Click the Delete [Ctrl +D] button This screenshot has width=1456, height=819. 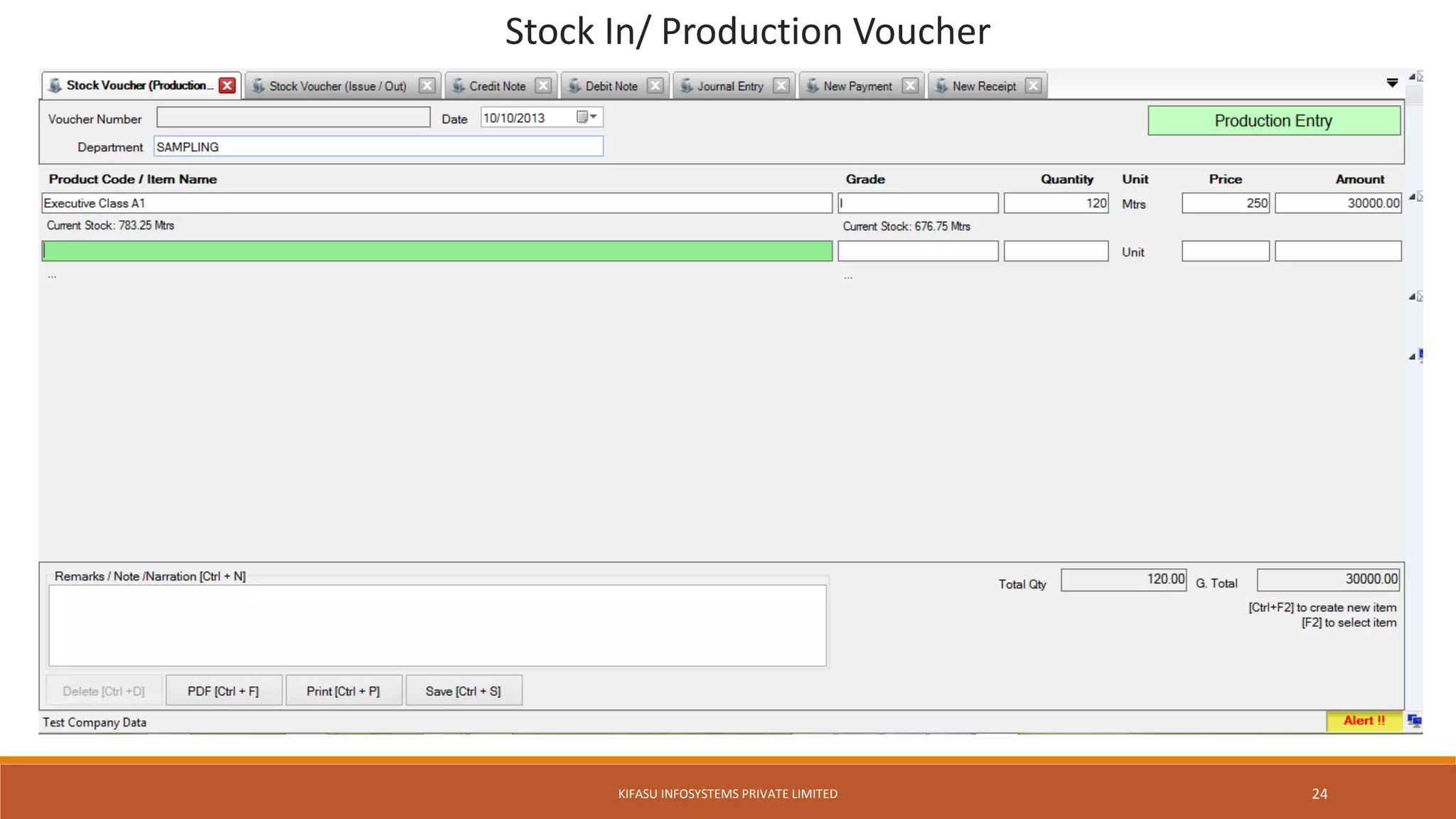[104, 690]
